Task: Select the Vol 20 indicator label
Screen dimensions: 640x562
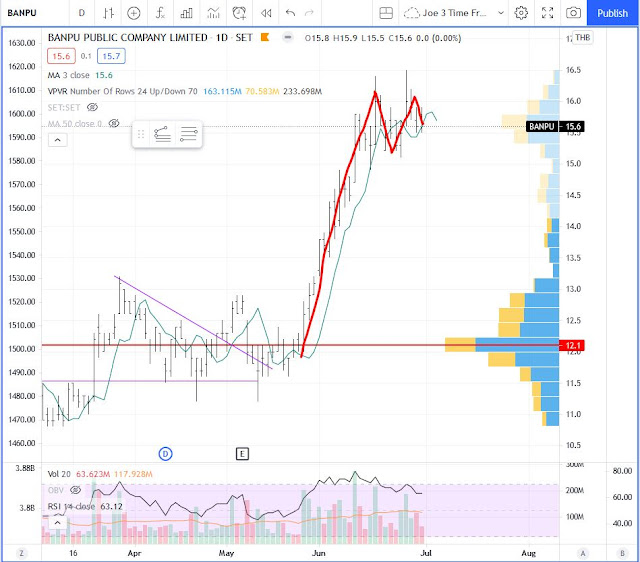Action: (59, 474)
